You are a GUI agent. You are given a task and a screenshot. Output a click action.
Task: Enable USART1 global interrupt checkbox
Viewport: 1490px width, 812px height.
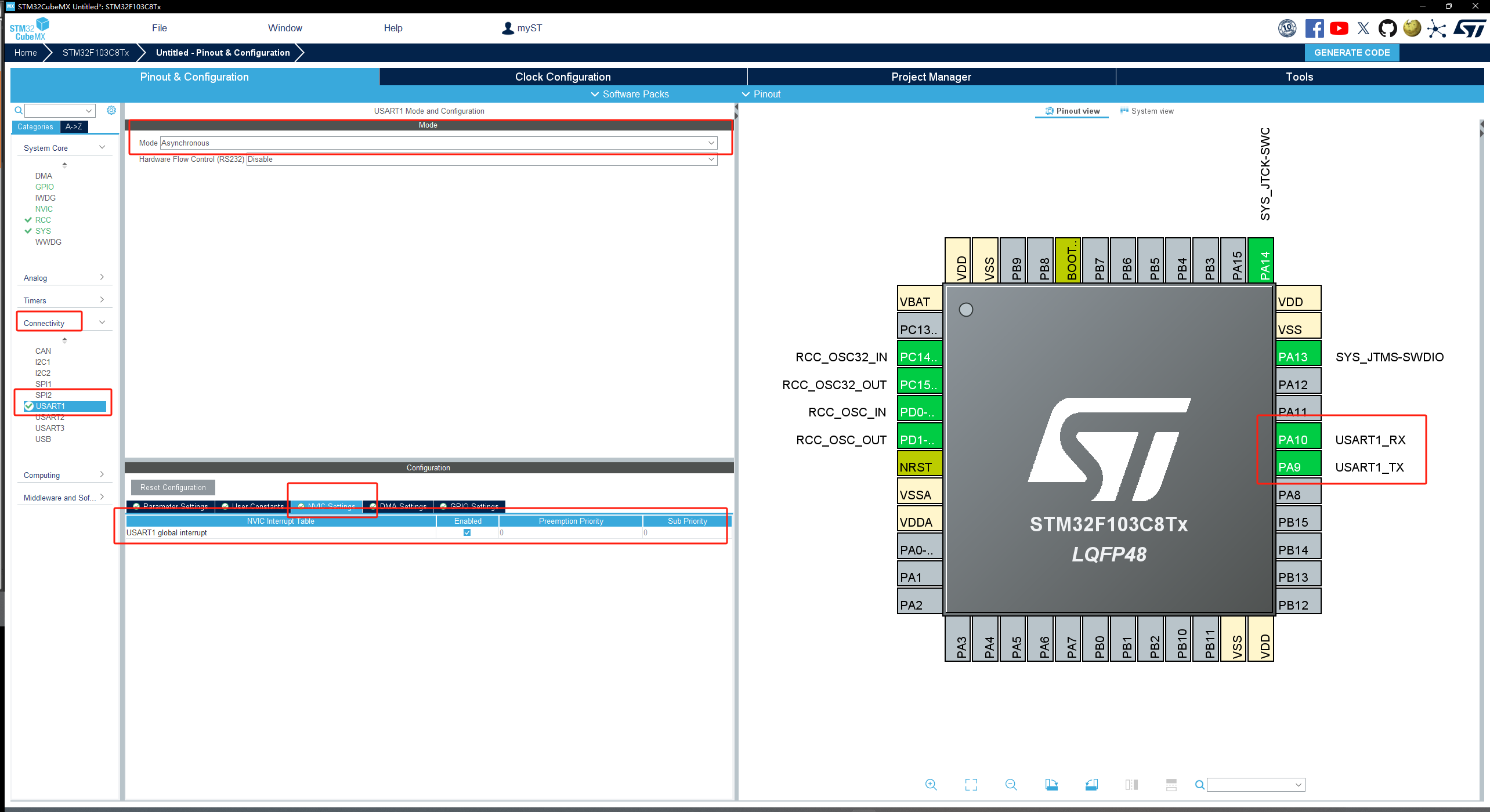coord(467,532)
